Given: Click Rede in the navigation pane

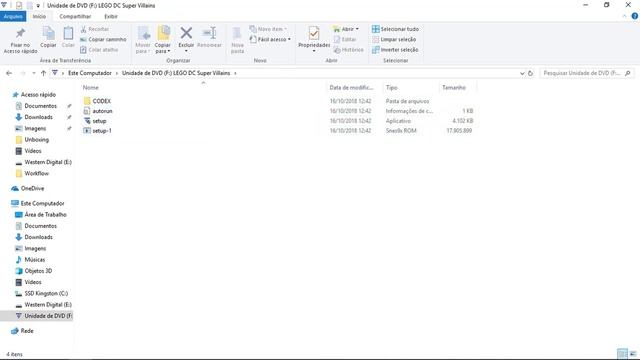Looking at the screenshot, I should (27, 331).
